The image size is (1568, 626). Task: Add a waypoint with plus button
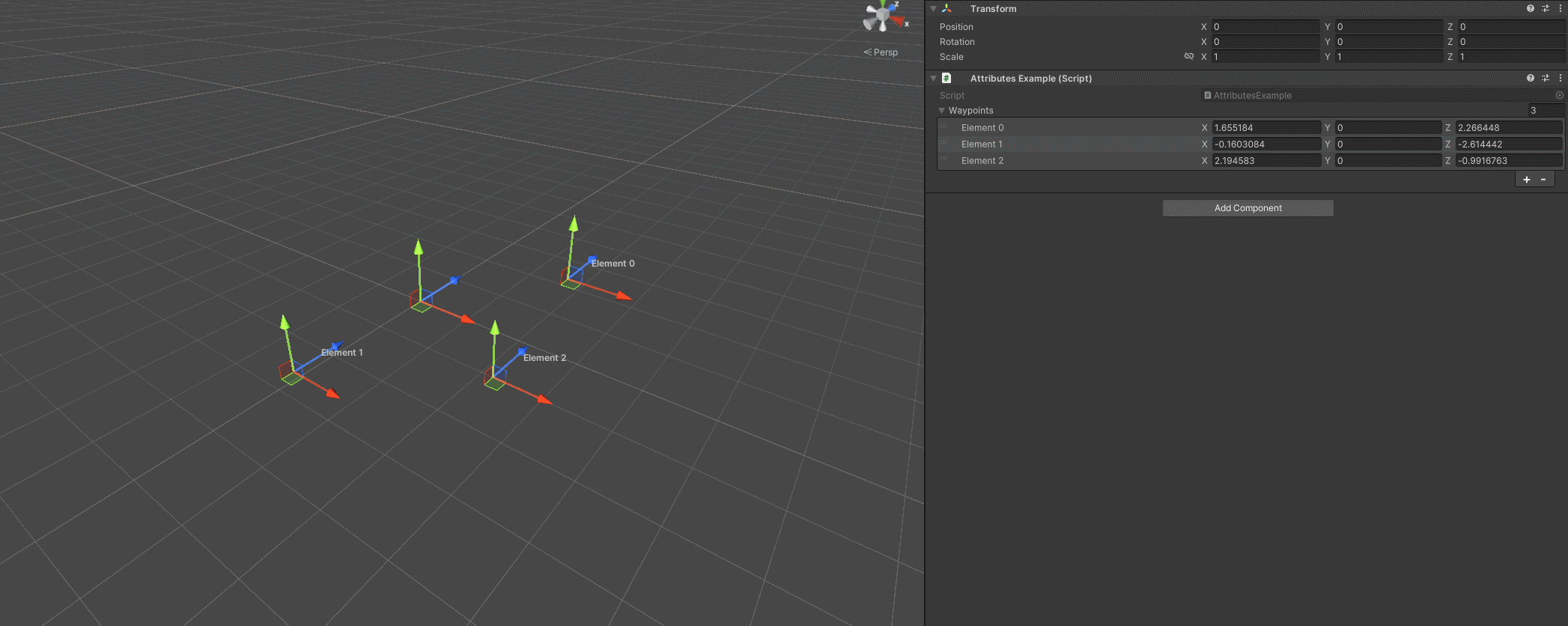point(1527,180)
